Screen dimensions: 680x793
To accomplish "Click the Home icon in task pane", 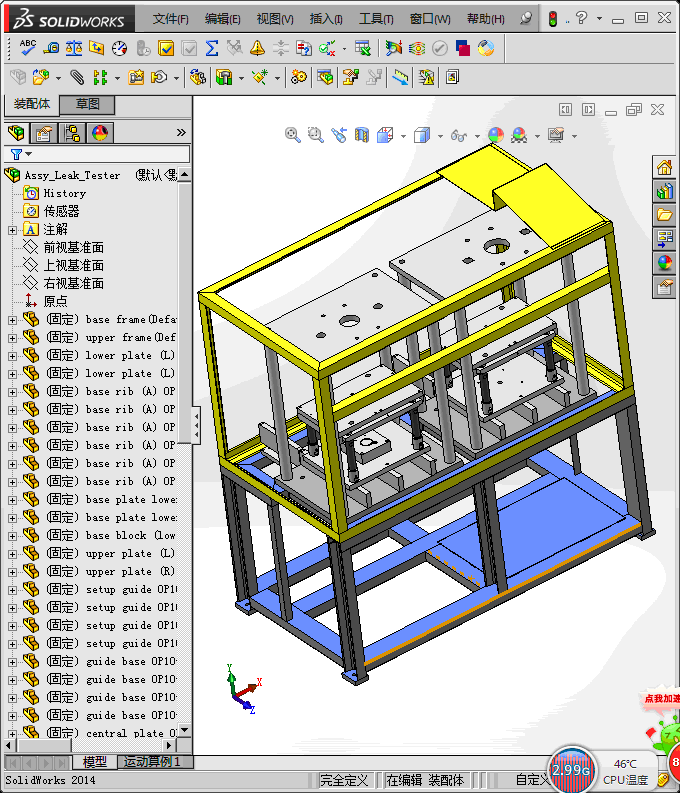I will (664, 167).
